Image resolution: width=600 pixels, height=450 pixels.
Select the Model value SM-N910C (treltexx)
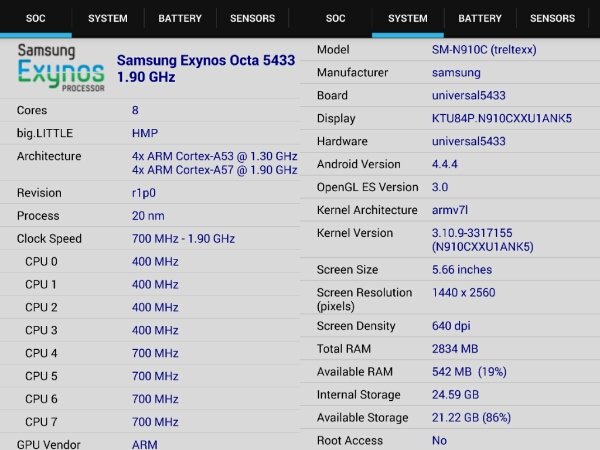(484, 50)
